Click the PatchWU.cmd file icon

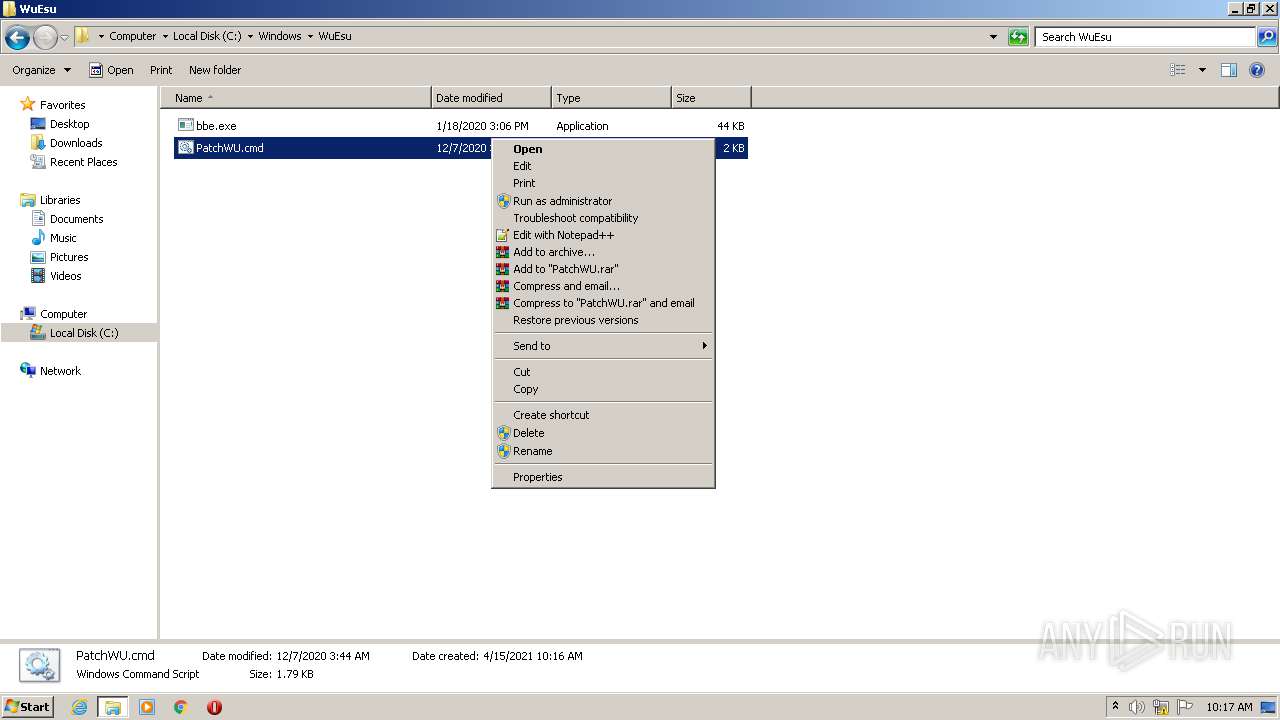pos(185,148)
